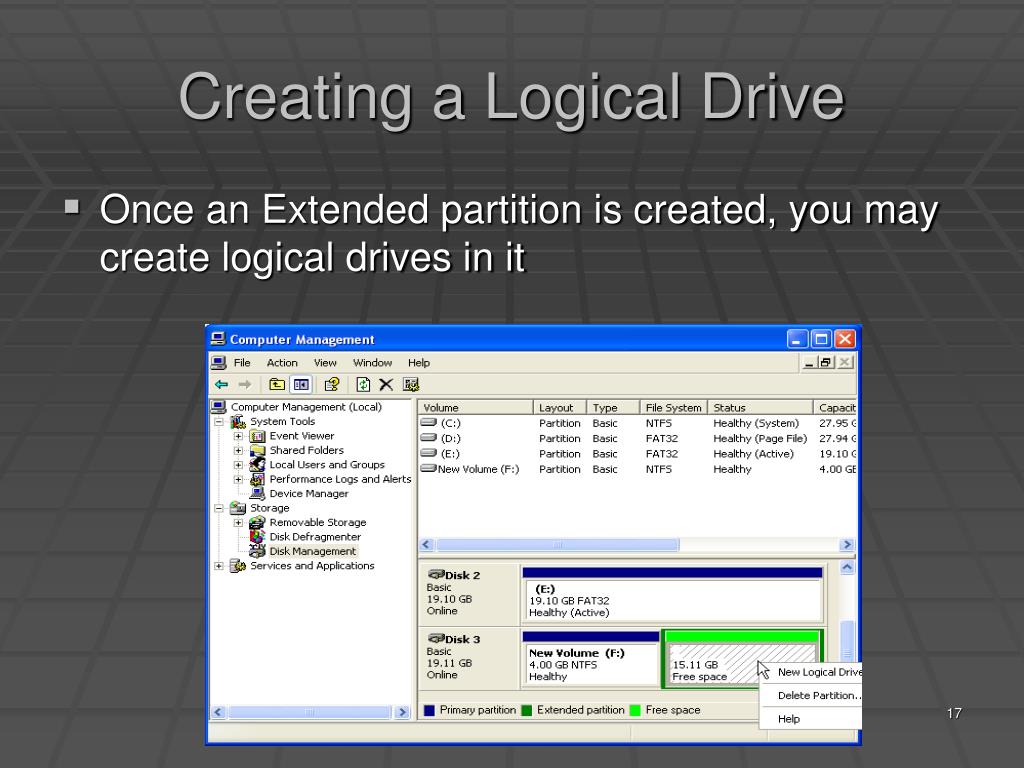Click the Shared Folders icon

257,451
